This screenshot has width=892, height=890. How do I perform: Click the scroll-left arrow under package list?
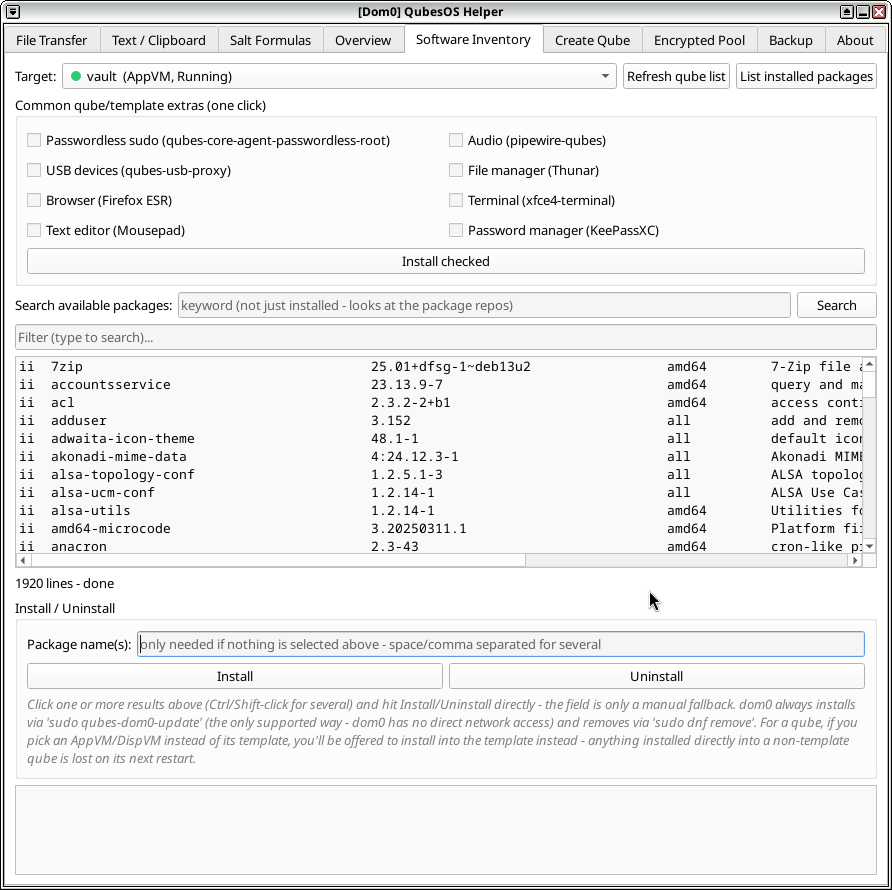coord(23,560)
